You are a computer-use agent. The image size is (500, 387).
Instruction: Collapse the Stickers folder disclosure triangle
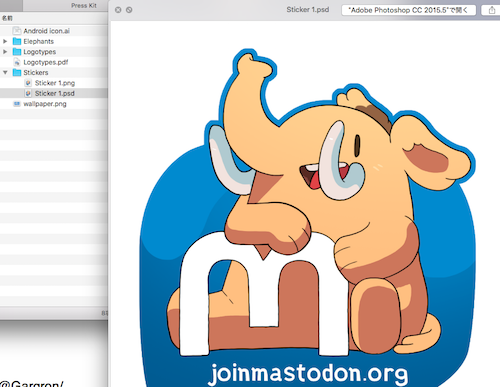pos(5,72)
